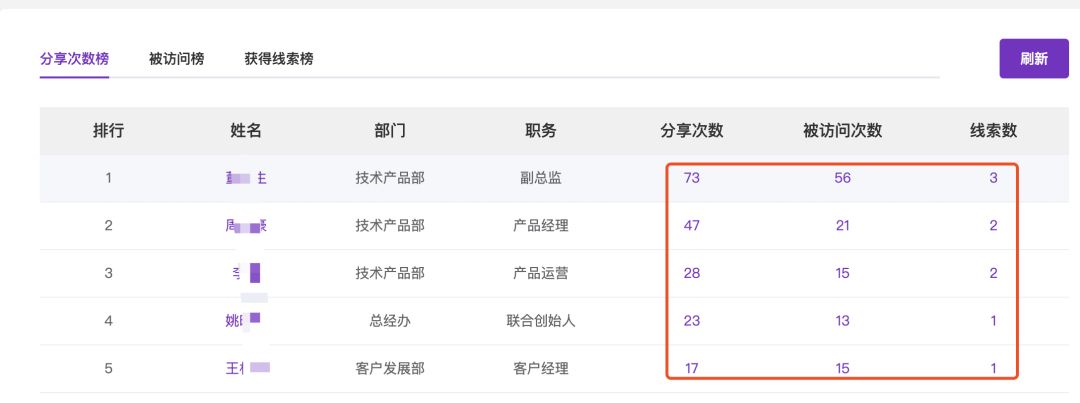Click visit count 21 for the 产品经理 row
Image resolution: width=1080 pixels, height=403 pixels.
842,226
